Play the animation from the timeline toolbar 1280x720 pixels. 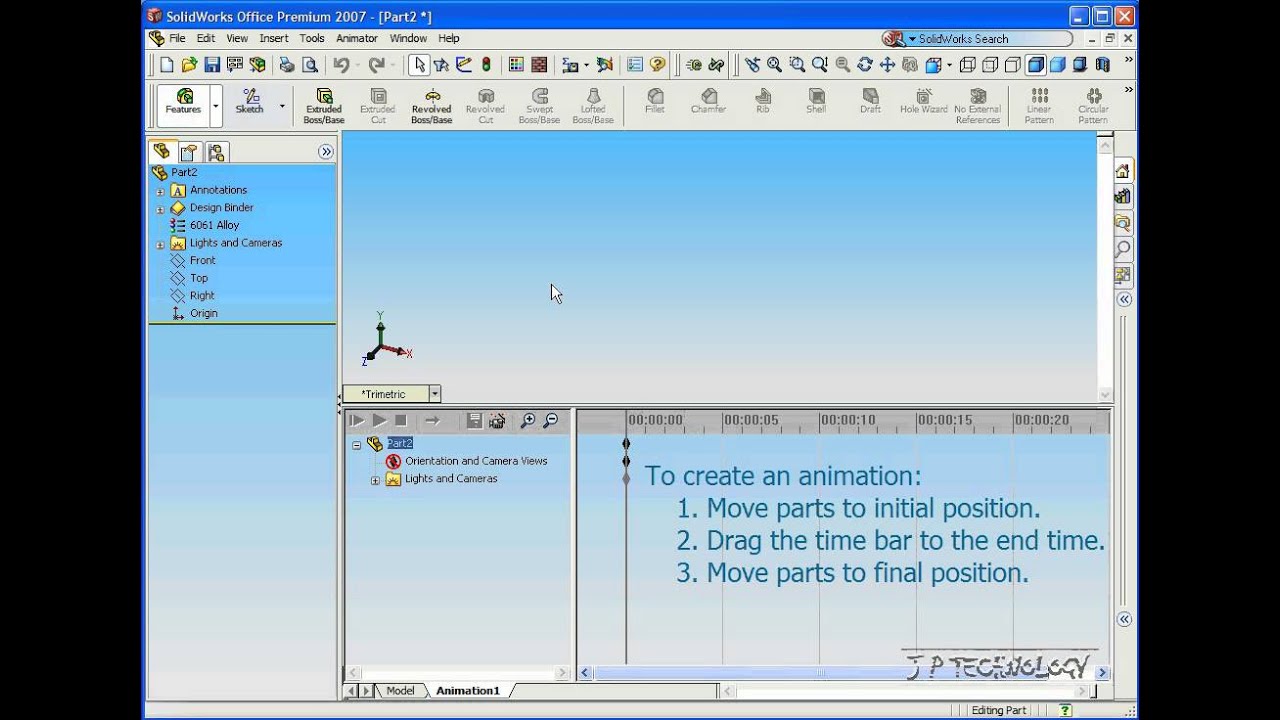click(379, 421)
